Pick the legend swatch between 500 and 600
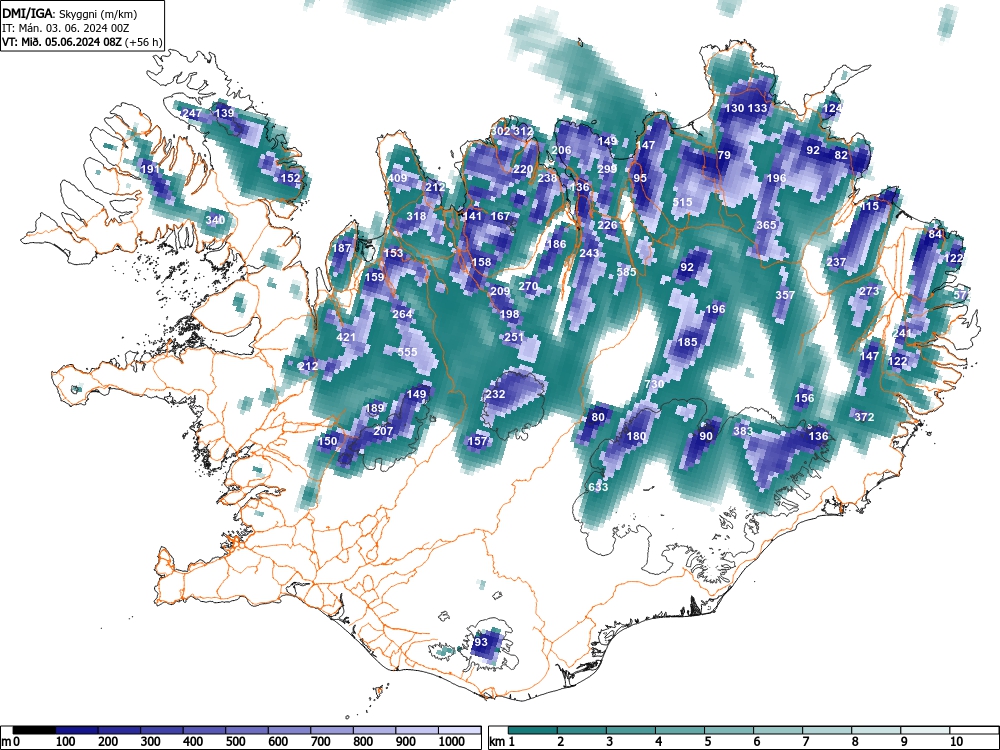This screenshot has height=750, width=1000. coord(247,730)
